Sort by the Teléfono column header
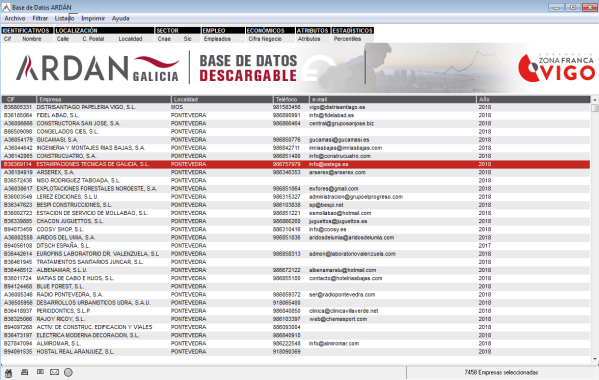 [291, 99]
